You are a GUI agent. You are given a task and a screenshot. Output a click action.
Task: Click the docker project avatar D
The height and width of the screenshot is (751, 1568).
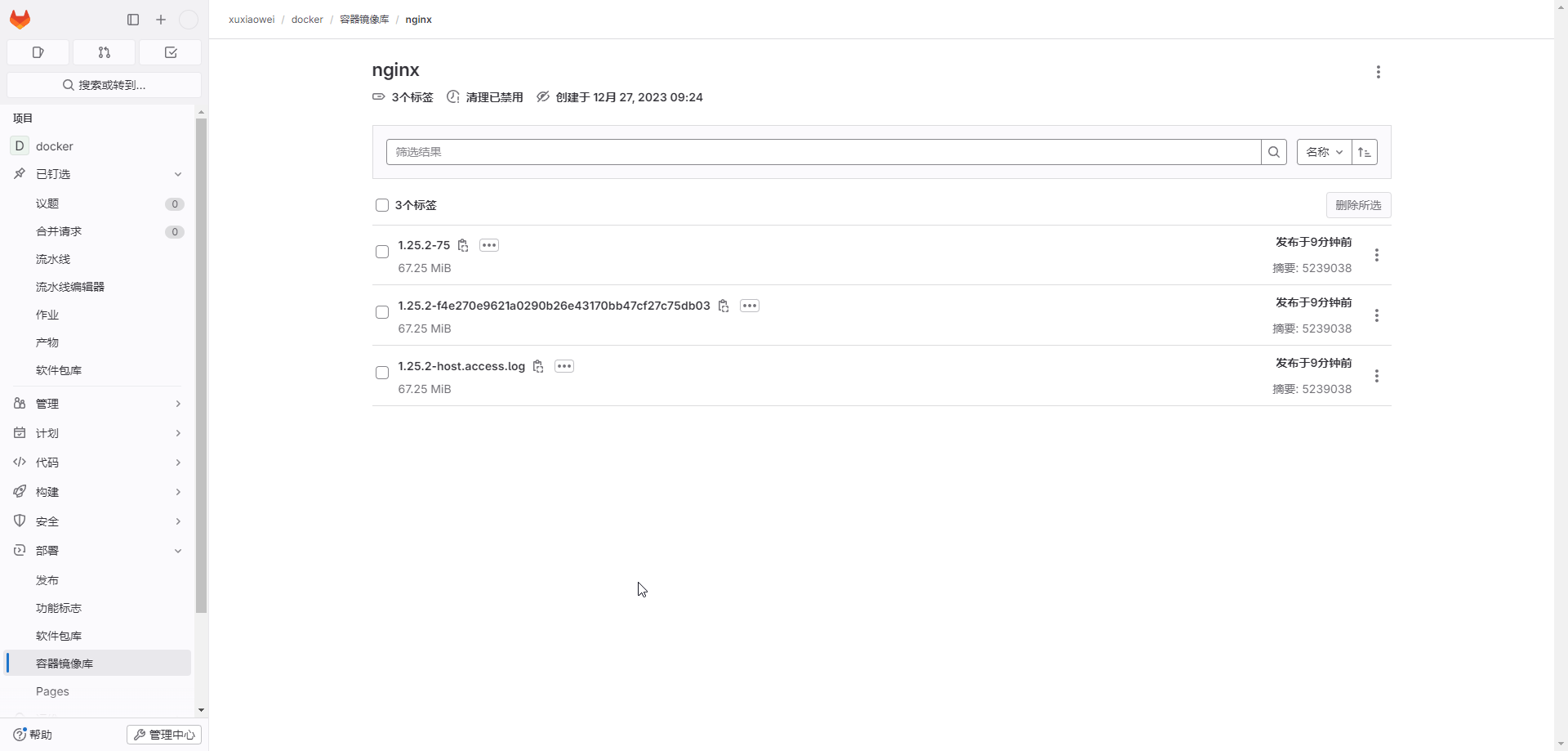pyautogui.click(x=20, y=145)
